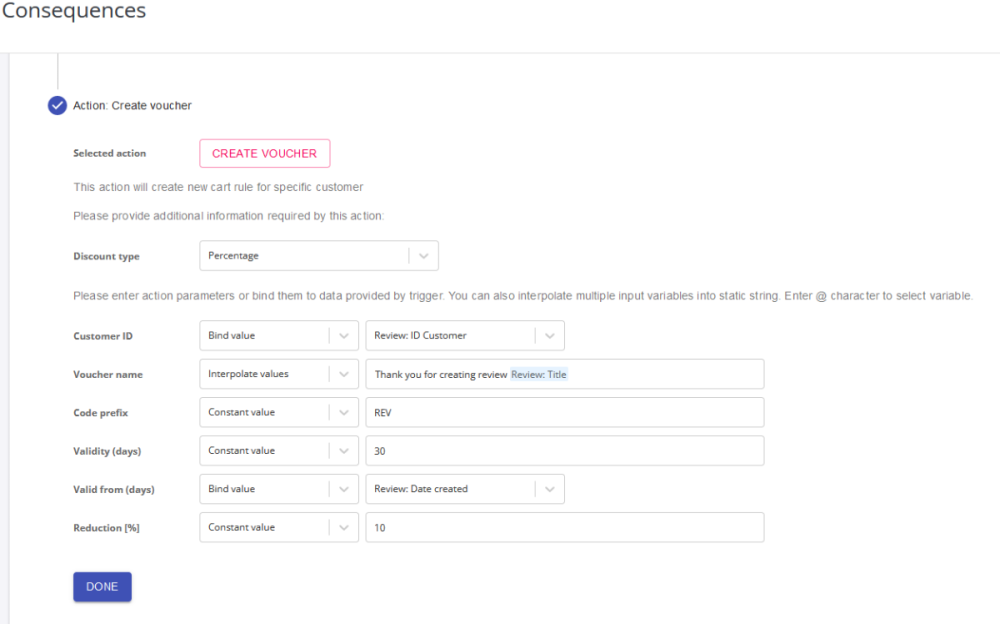
Task: Open the Valid from Bind value dropdown
Action: point(278,489)
